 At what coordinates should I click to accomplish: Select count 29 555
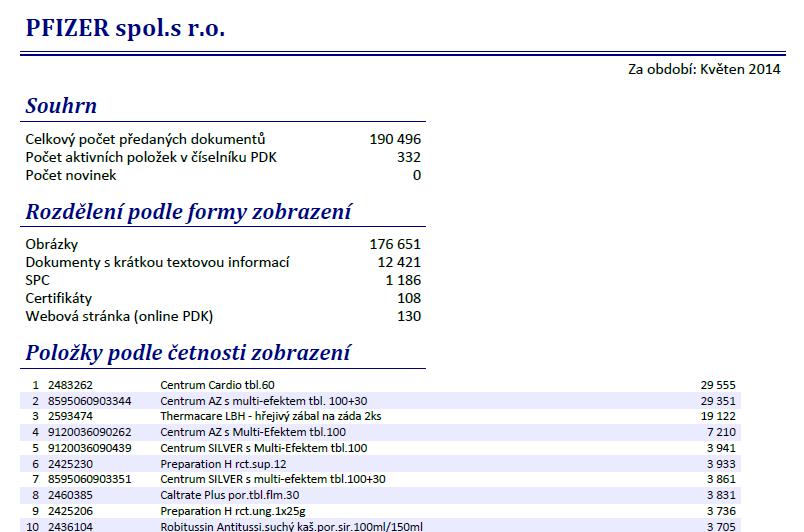point(718,385)
